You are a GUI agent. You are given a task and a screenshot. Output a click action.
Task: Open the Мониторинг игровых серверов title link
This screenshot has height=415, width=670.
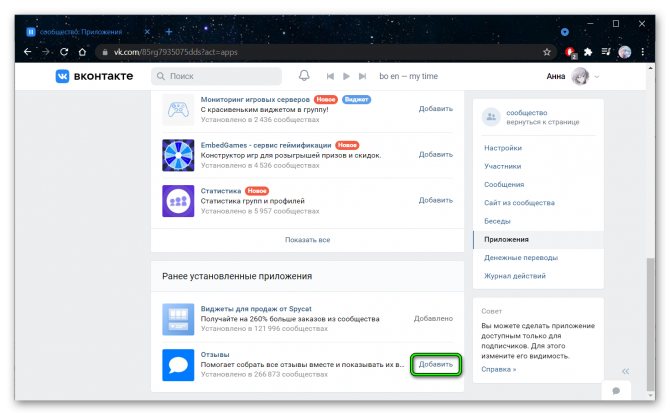255,100
